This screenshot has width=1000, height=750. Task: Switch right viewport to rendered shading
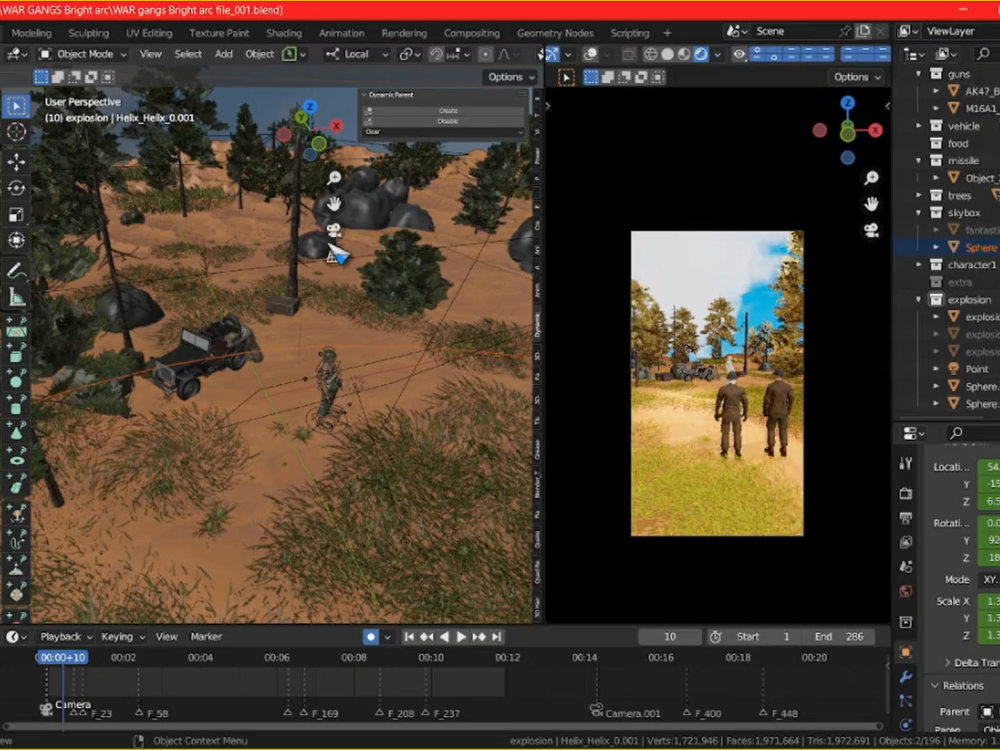pos(700,54)
